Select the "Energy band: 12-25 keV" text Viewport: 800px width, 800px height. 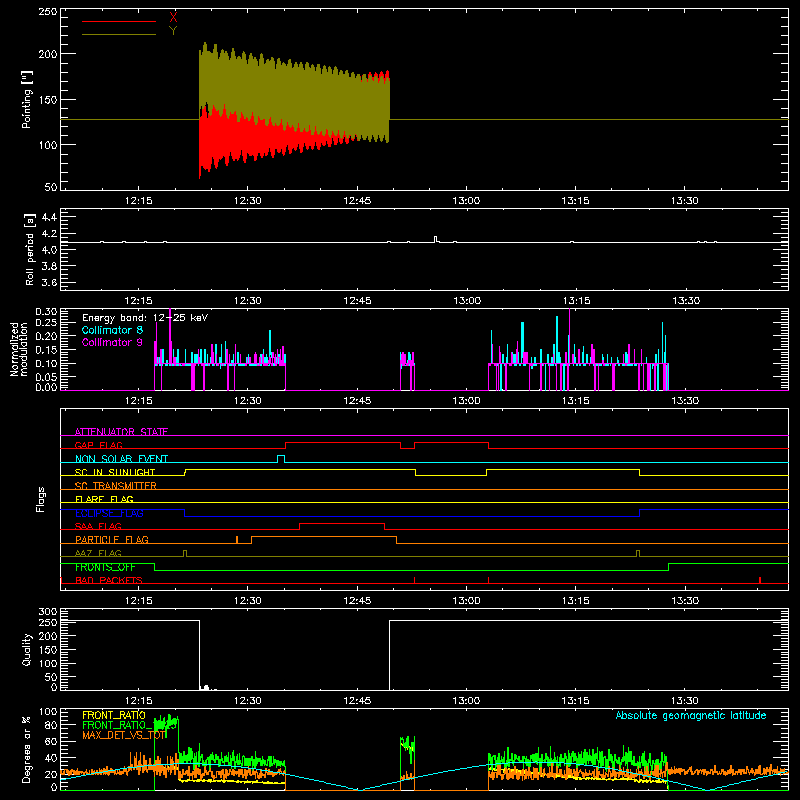point(145,318)
